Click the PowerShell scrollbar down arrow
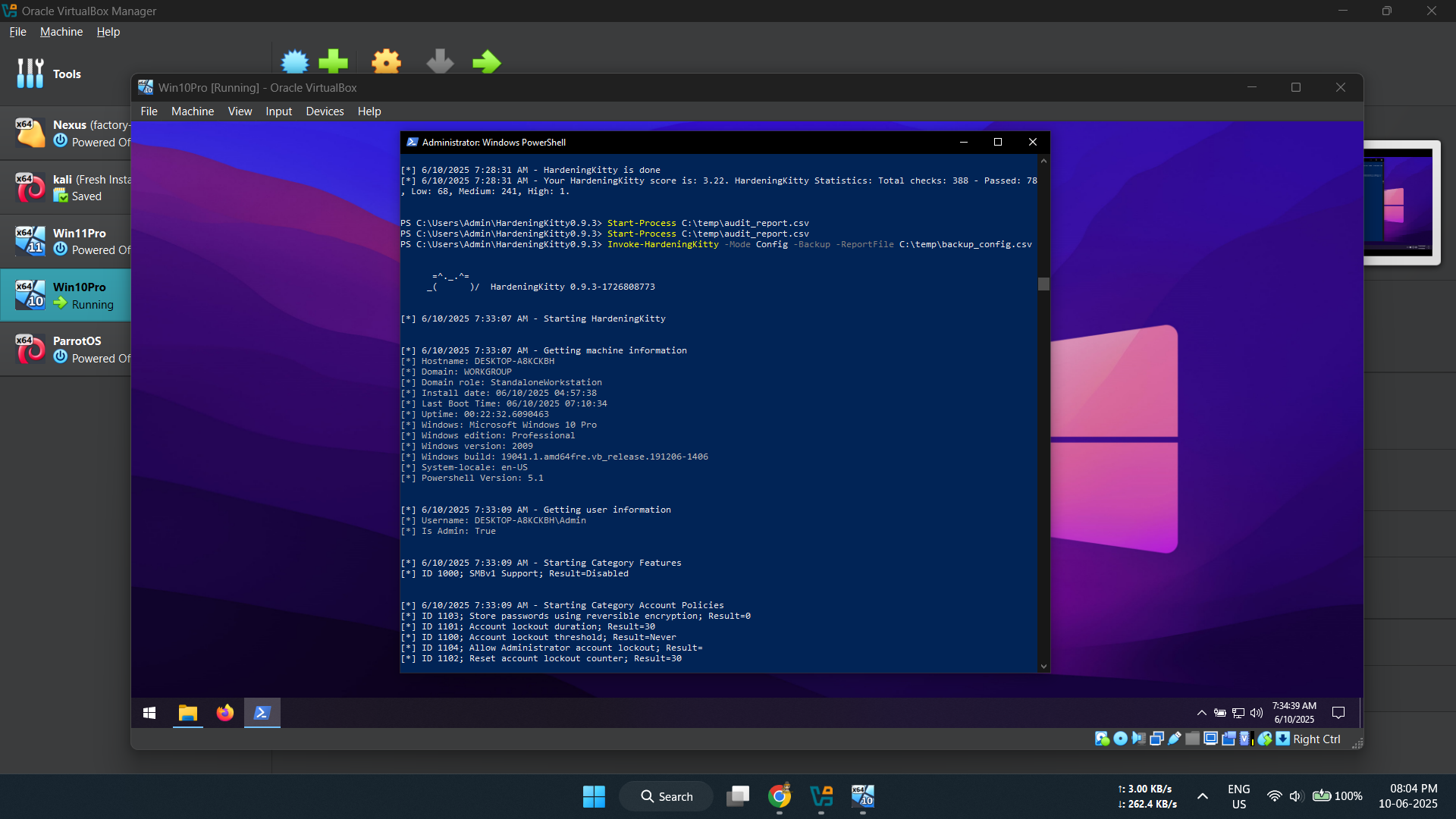1456x819 pixels. pos(1043,667)
